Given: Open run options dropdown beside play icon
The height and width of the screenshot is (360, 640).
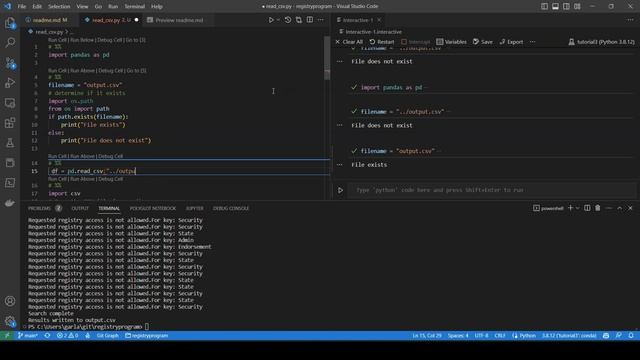Looking at the screenshot, I should click(x=278, y=20).
